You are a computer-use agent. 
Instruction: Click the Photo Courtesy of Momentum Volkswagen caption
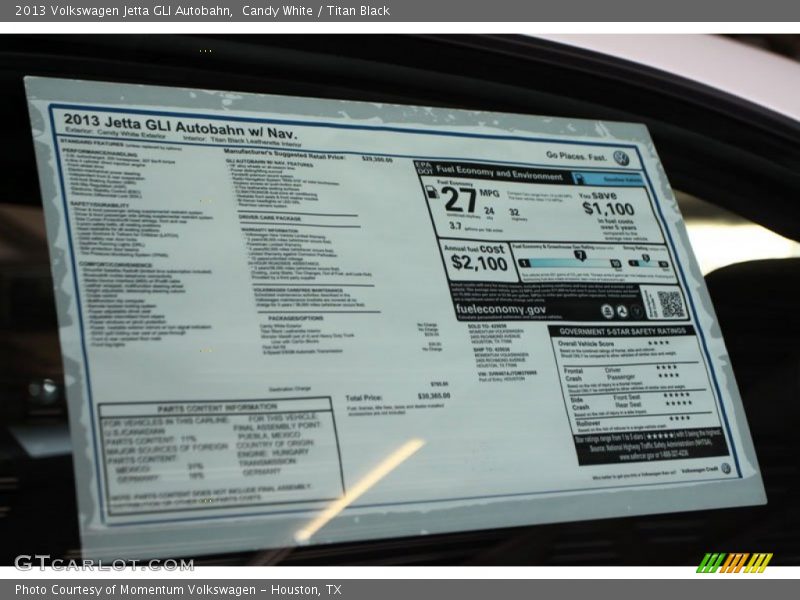178,590
